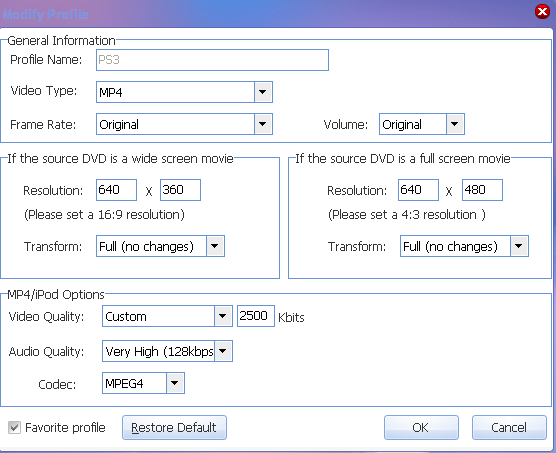Viewport: 556px width, 453px height.
Task: Click the wide screen height field 360
Action: click(180, 190)
